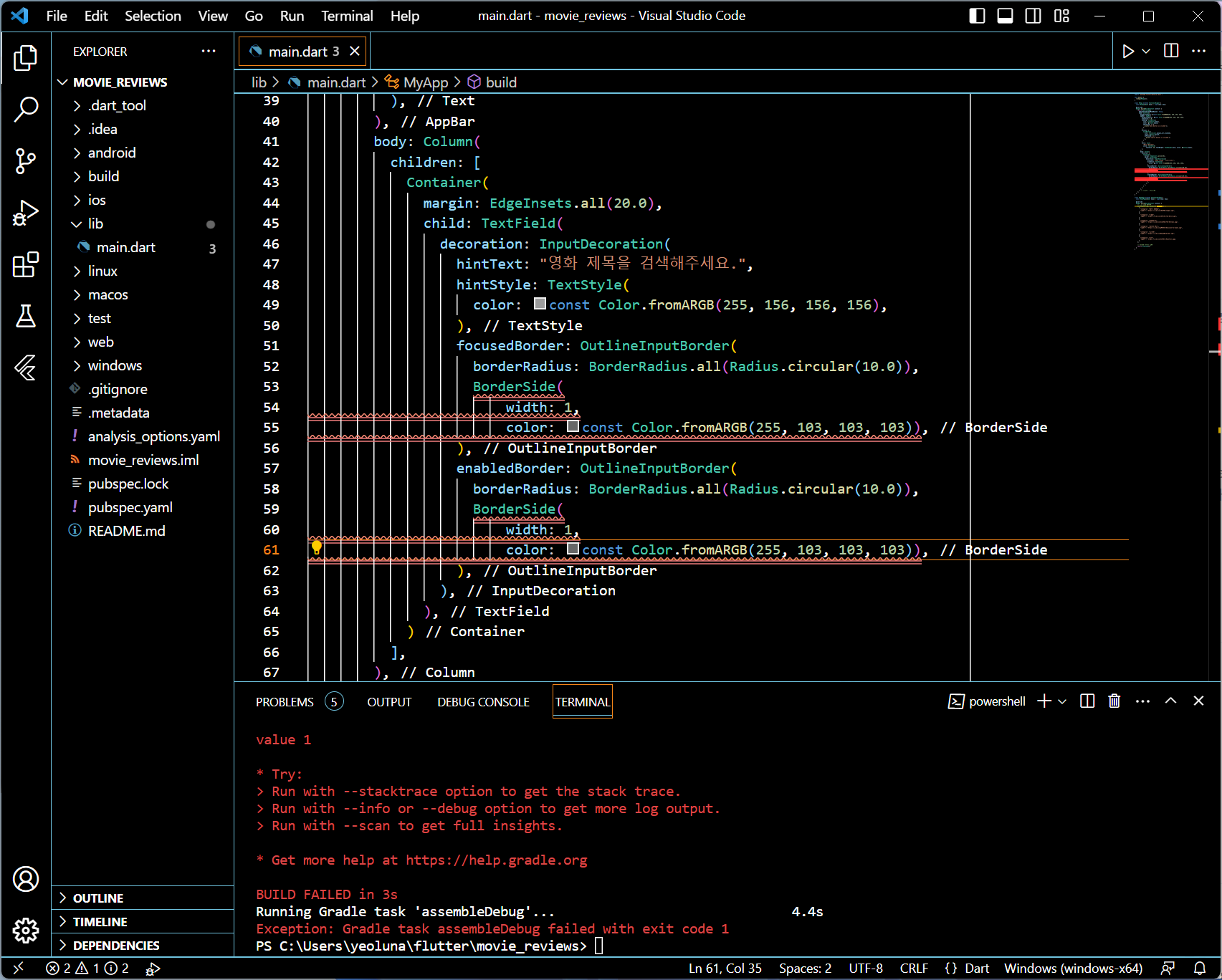Image resolution: width=1222 pixels, height=980 pixels.
Task: Open editor More Actions ellipsis
Action: pyautogui.click(x=1198, y=51)
